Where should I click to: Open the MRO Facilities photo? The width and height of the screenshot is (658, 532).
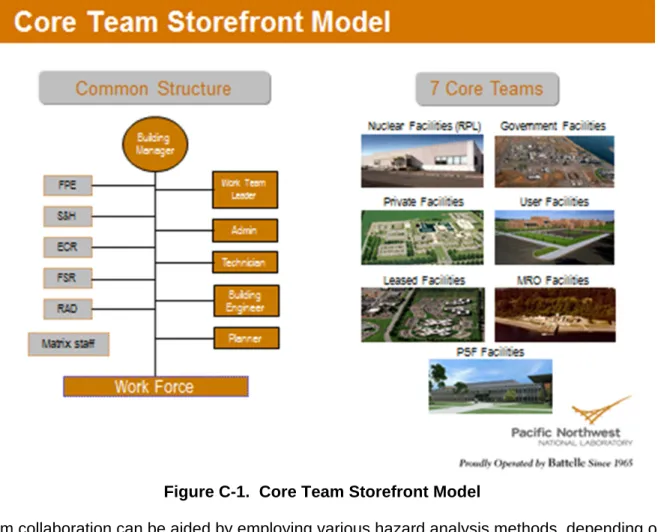coord(555,315)
